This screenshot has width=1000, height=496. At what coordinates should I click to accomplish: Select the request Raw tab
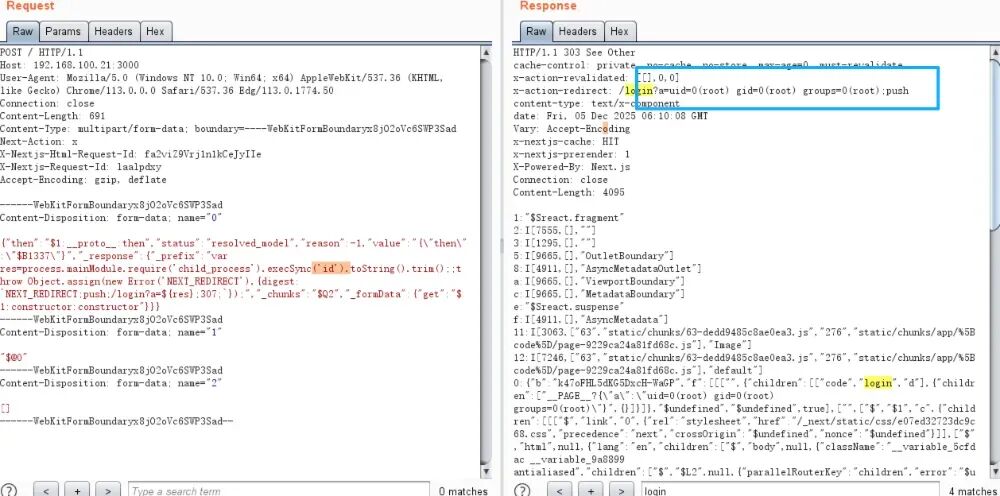tap(24, 31)
